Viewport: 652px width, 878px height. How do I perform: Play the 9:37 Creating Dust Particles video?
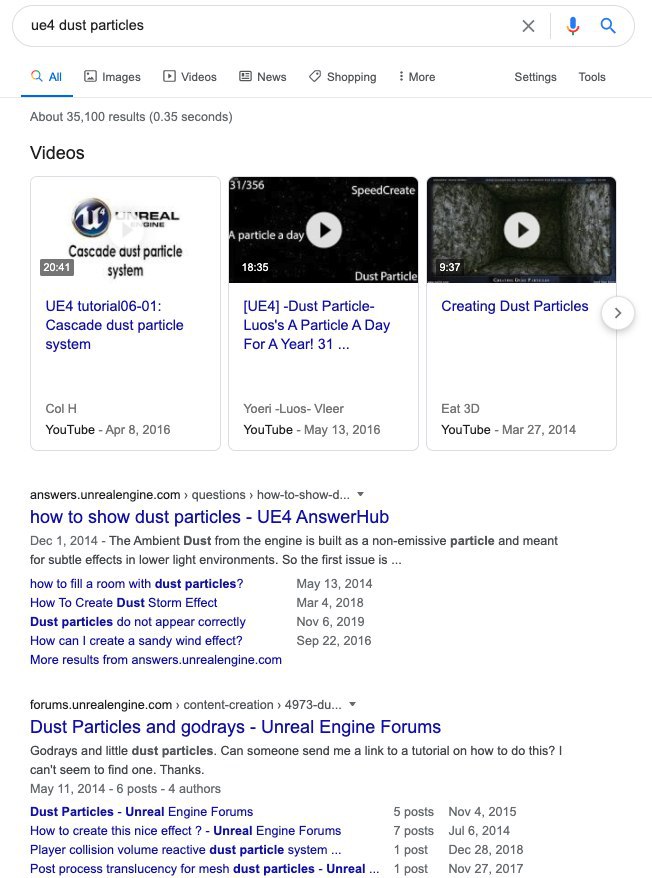pos(521,230)
